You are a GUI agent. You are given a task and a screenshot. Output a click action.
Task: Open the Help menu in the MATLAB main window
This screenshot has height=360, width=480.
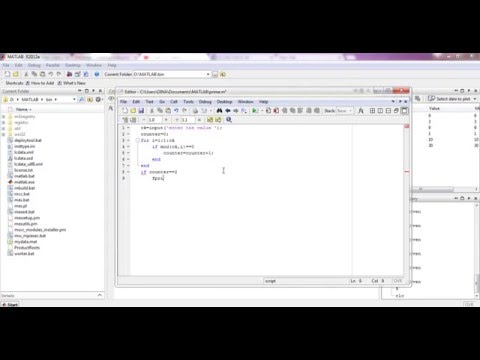tap(112, 65)
